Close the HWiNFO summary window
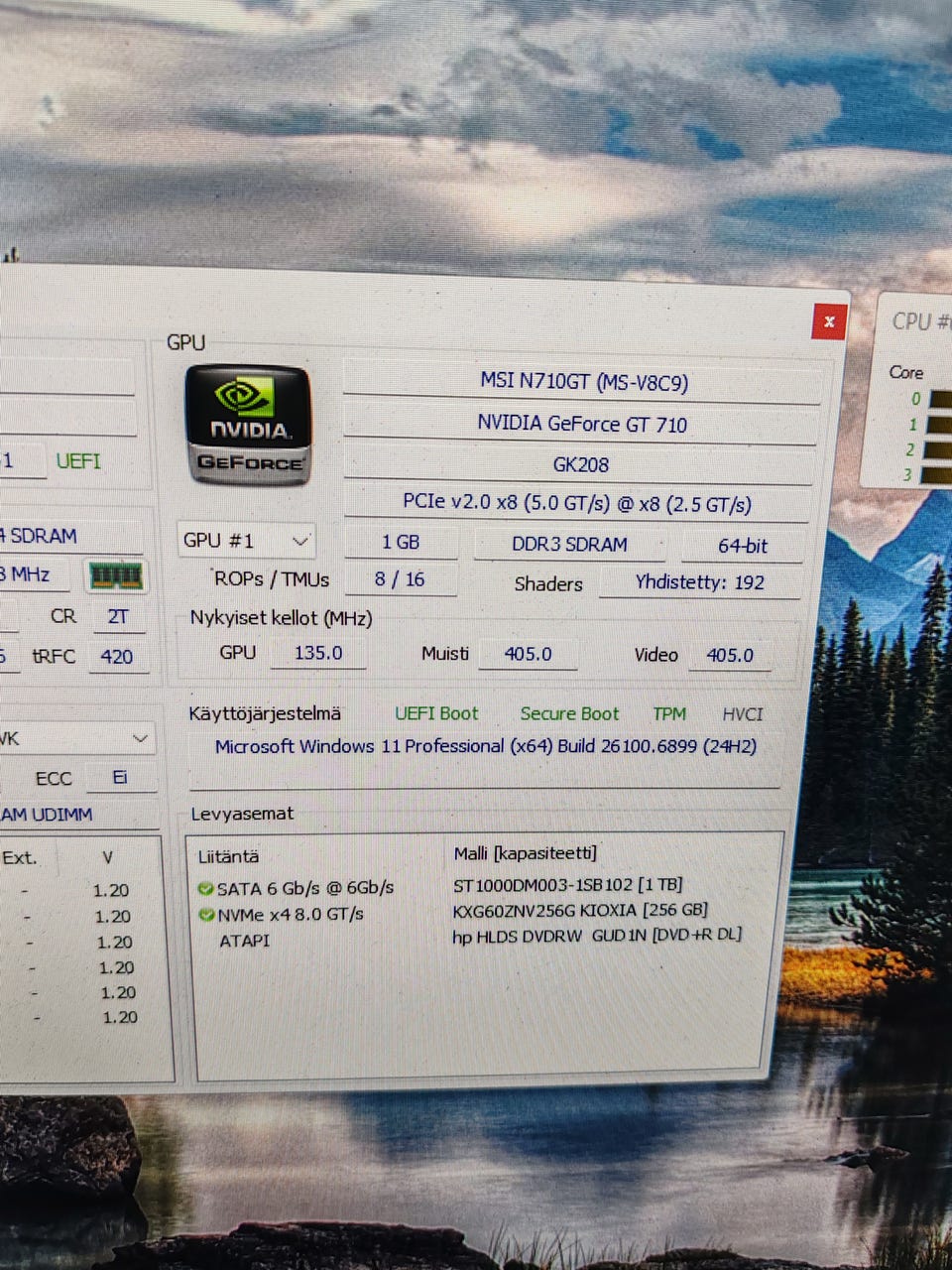 point(829,321)
